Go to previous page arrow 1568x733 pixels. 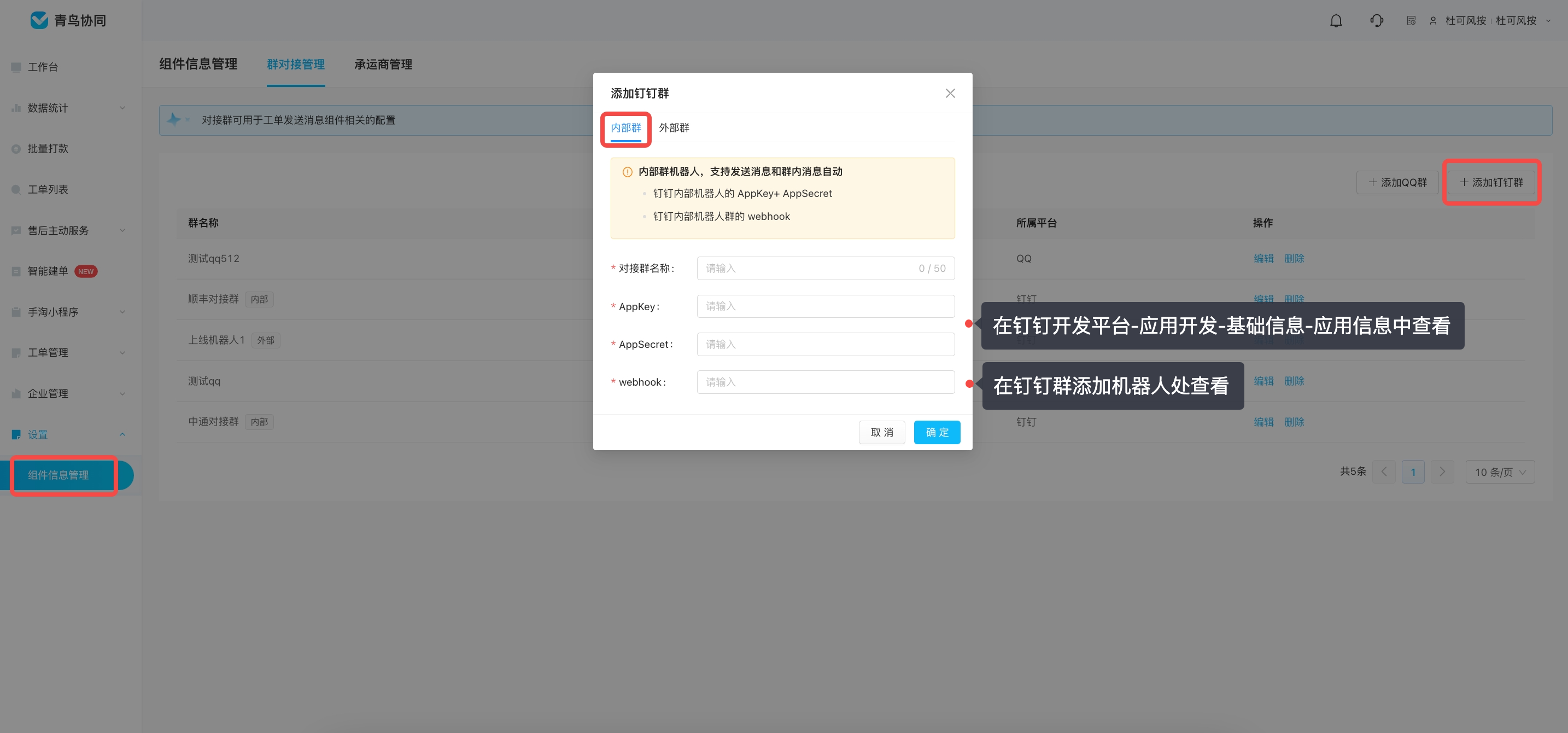(1384, 472)
